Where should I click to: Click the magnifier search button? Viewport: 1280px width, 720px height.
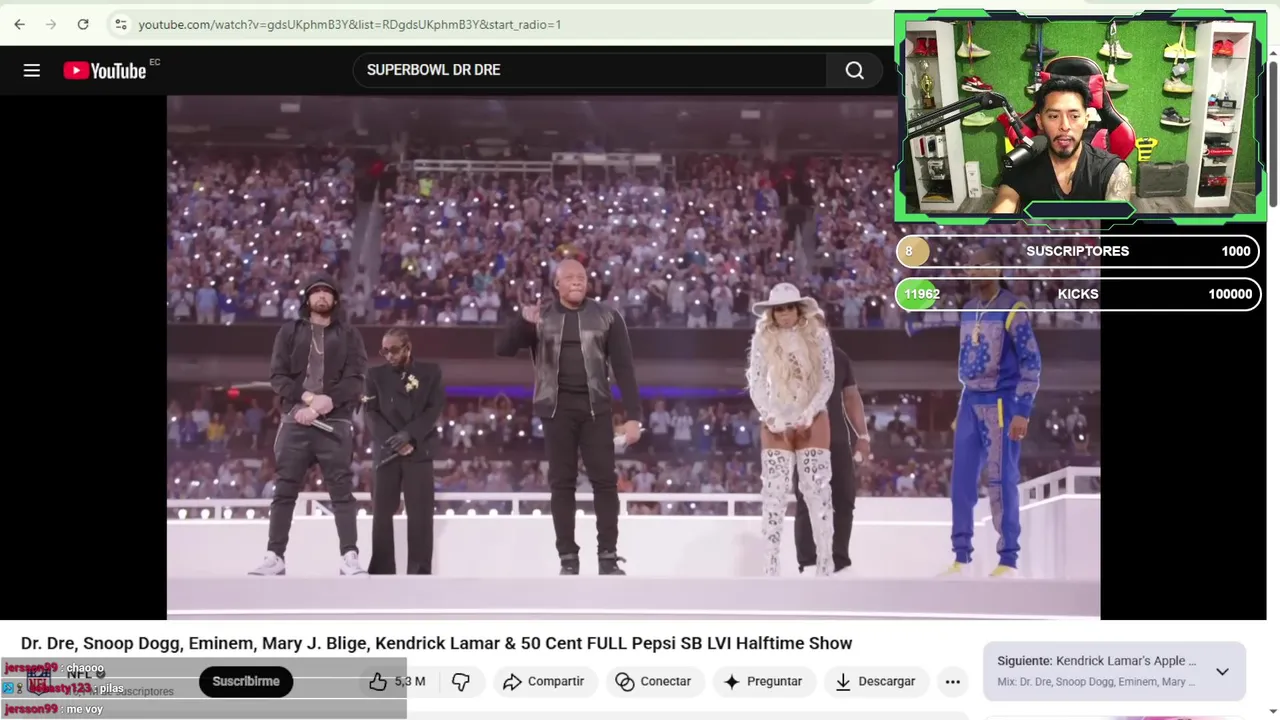coord(855,70)
